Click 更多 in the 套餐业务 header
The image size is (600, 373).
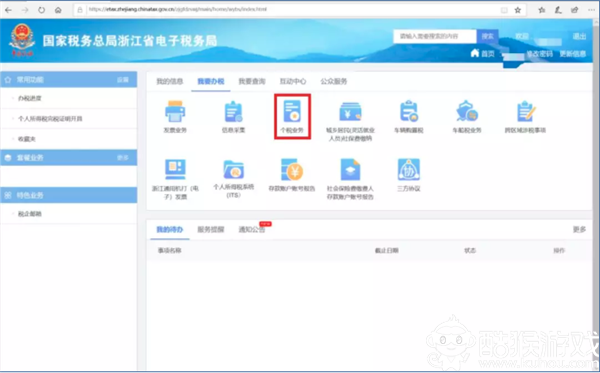click(x=123, y=158)
